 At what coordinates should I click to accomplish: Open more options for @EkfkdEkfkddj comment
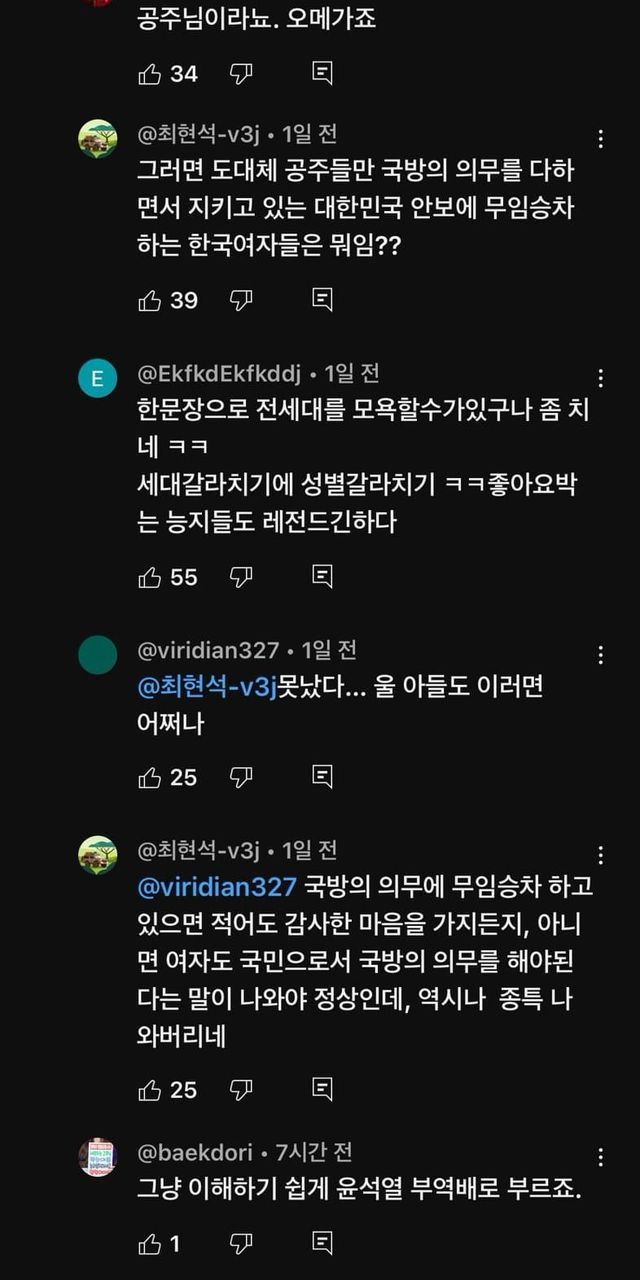coord(600,378)
